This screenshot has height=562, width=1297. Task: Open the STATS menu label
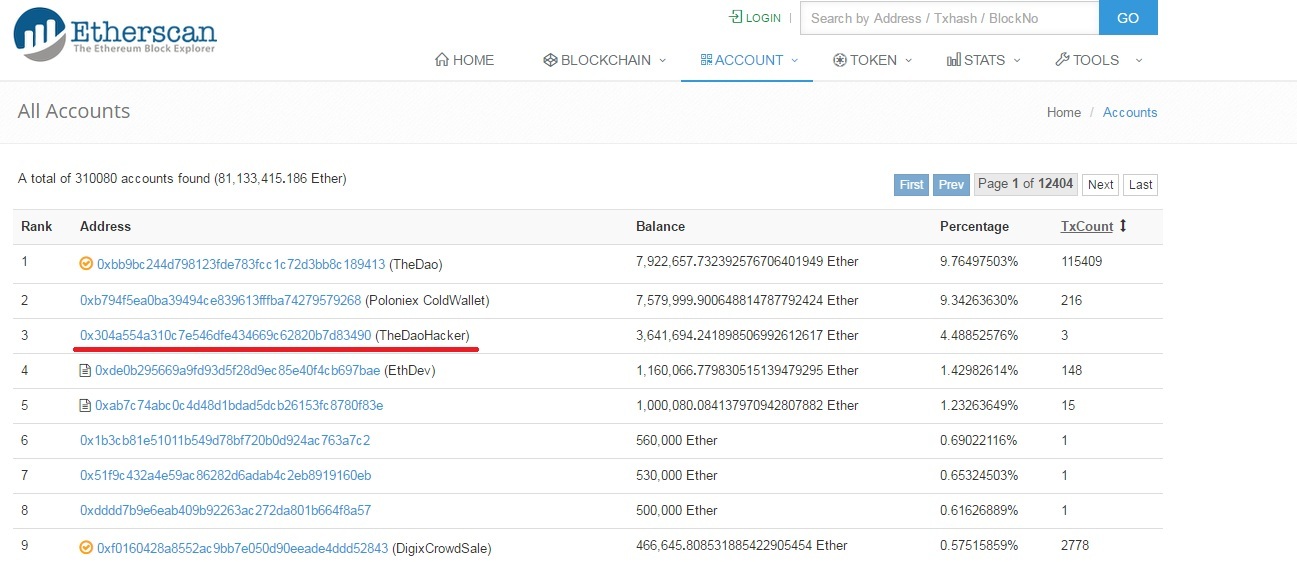(984, 60)
